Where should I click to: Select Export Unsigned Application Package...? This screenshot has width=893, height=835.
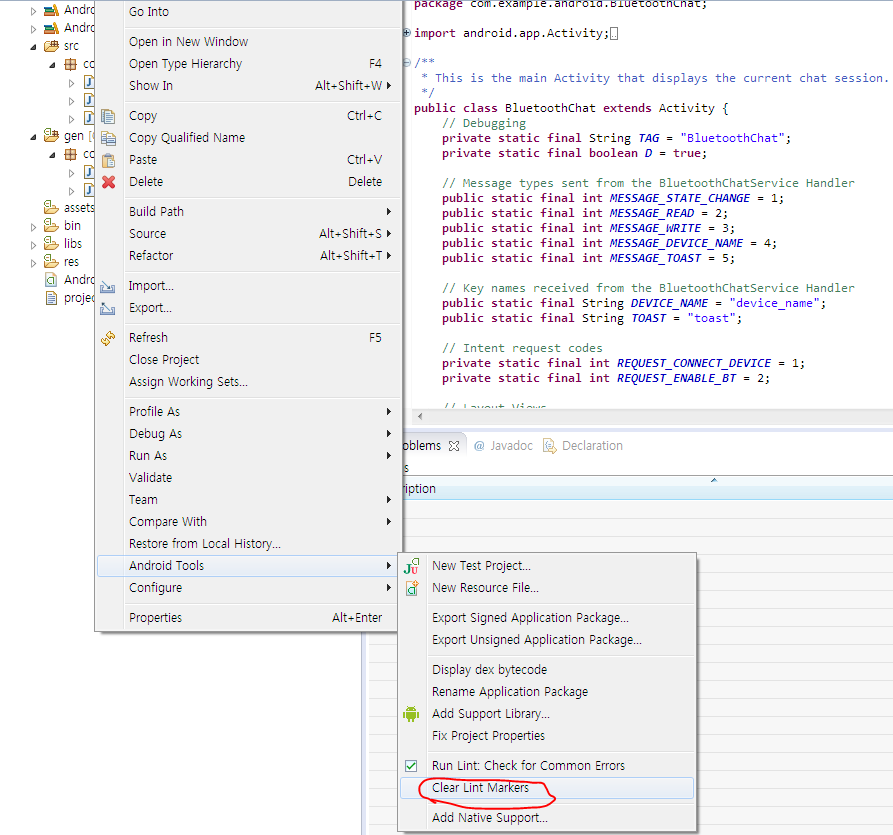(x=547, y=640)
